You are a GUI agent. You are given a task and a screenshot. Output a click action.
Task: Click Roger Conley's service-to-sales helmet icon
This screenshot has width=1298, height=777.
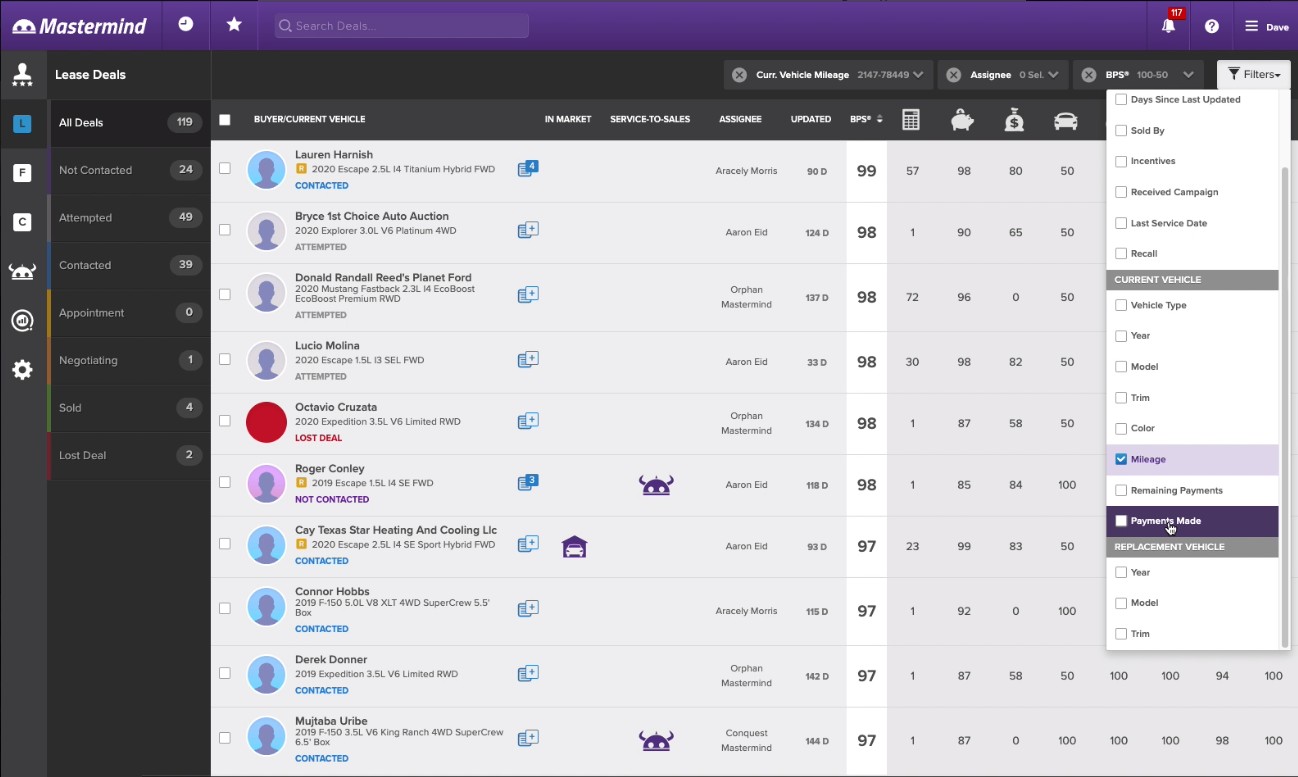pos(656,486)
